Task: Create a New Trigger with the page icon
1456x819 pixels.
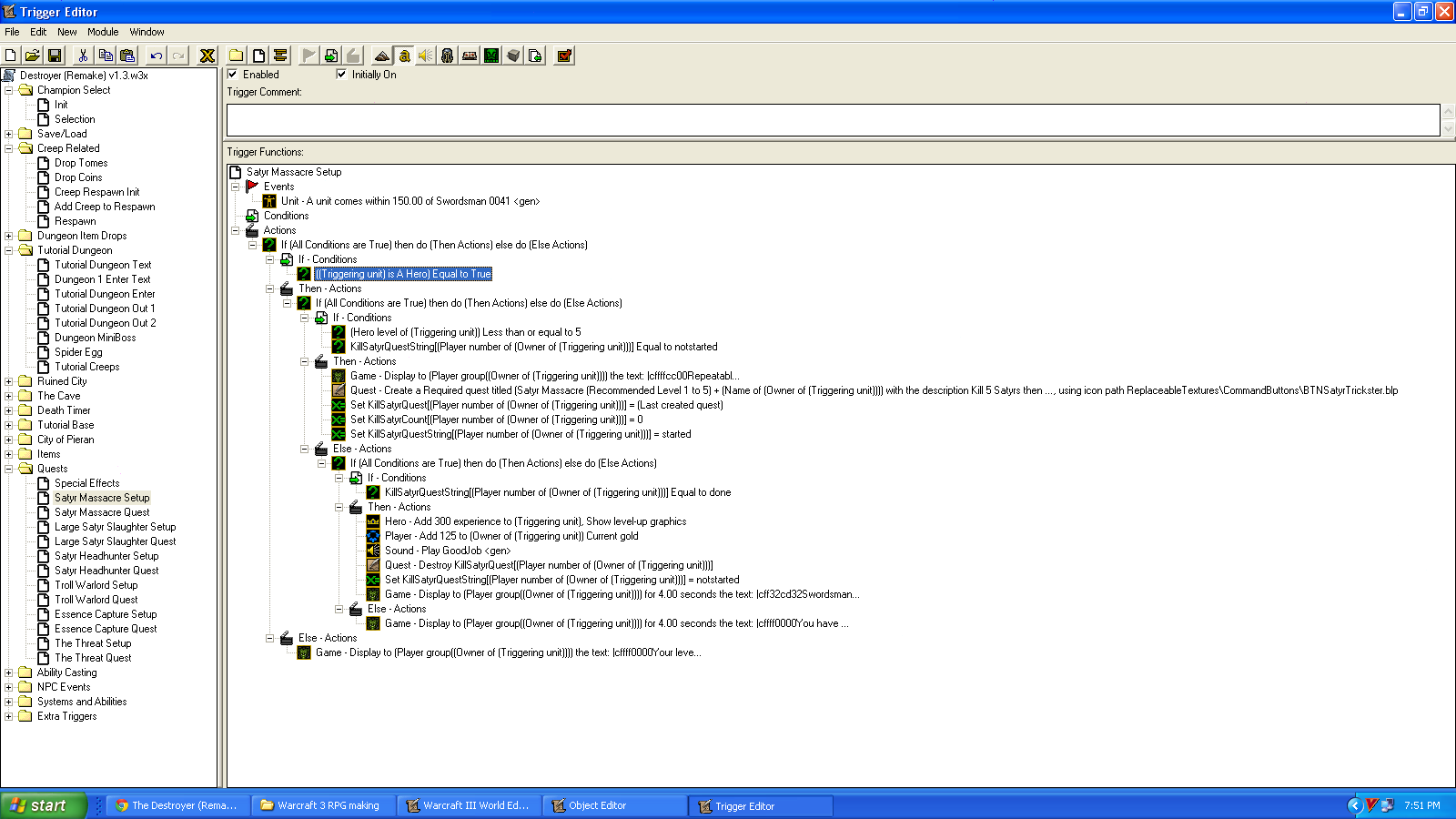Action: point(258,56)
